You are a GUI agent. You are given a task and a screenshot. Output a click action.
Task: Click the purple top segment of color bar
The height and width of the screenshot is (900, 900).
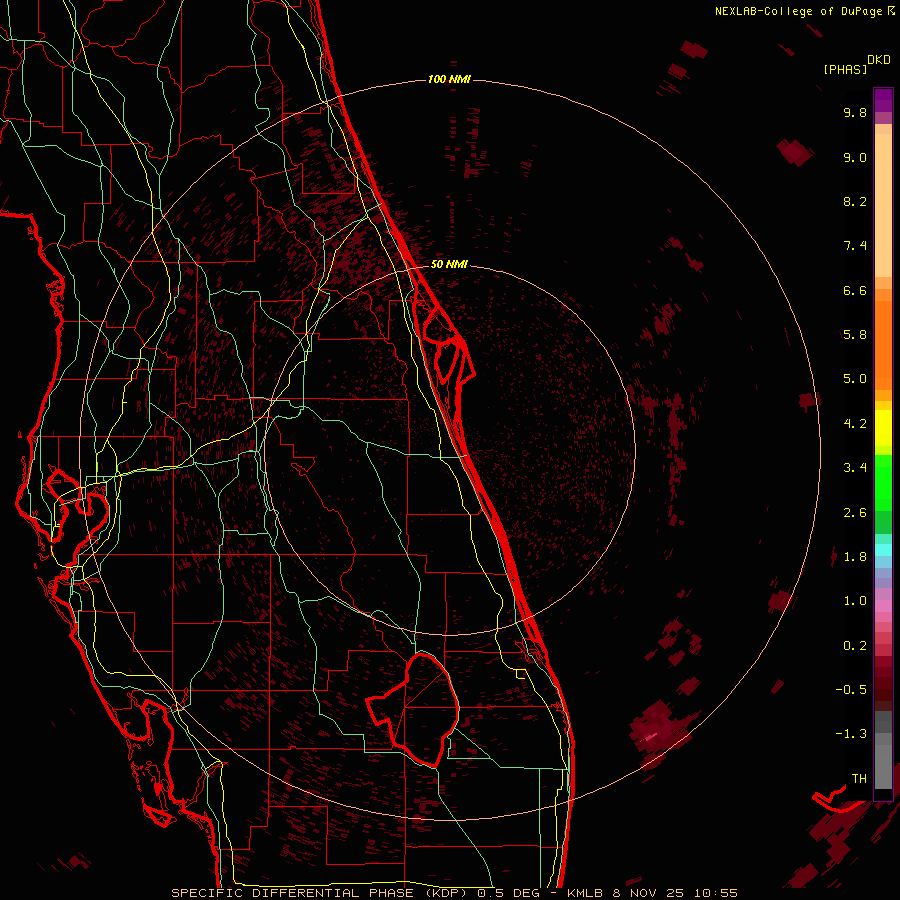click(883, 100)
